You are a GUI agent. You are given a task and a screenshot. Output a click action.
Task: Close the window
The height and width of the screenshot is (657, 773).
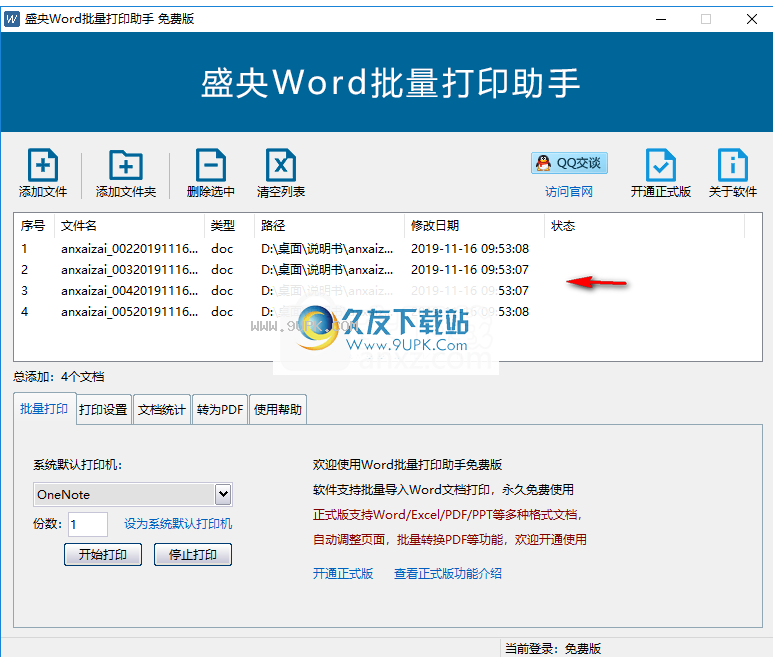[752, 19]
